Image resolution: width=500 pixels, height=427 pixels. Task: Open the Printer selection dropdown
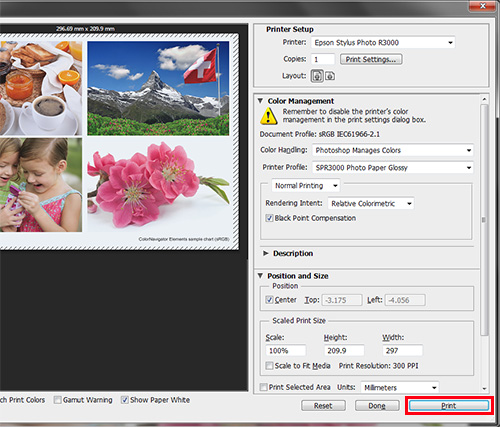(383, 43)
